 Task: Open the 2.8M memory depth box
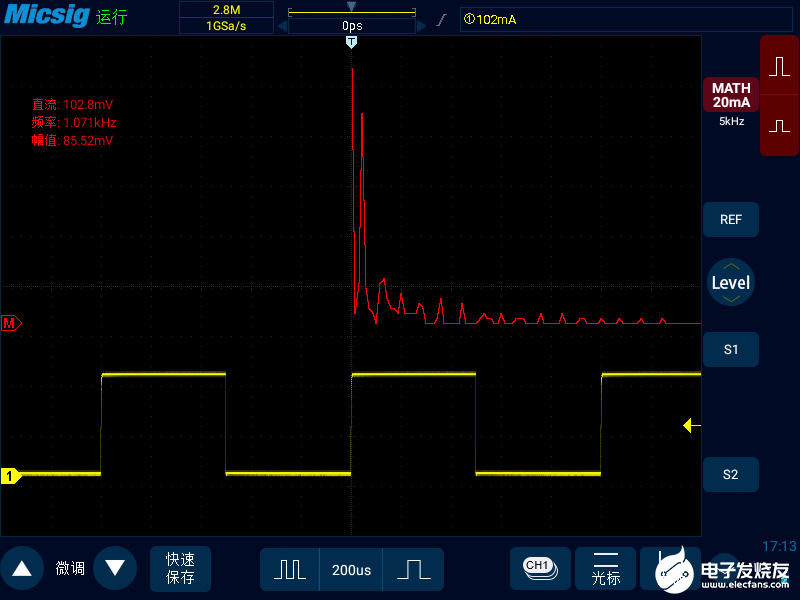click(227, 10)
